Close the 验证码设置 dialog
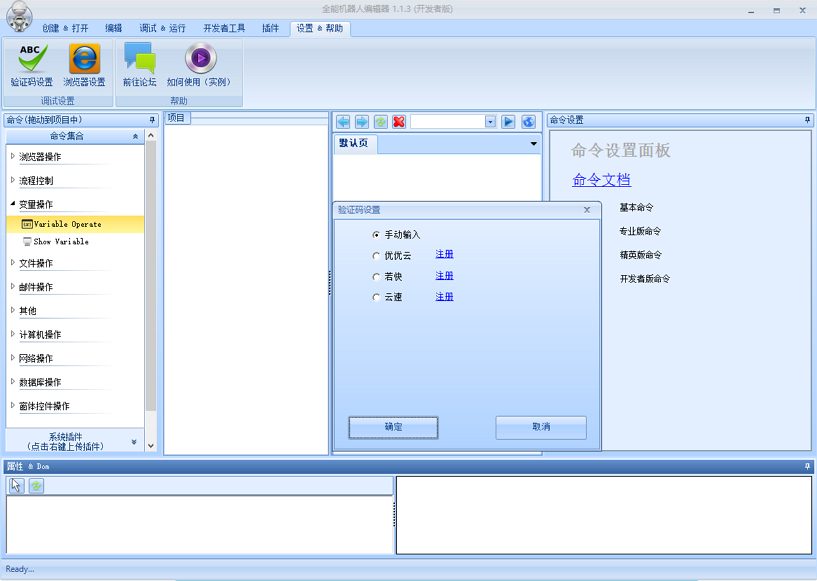 [587, 210]
